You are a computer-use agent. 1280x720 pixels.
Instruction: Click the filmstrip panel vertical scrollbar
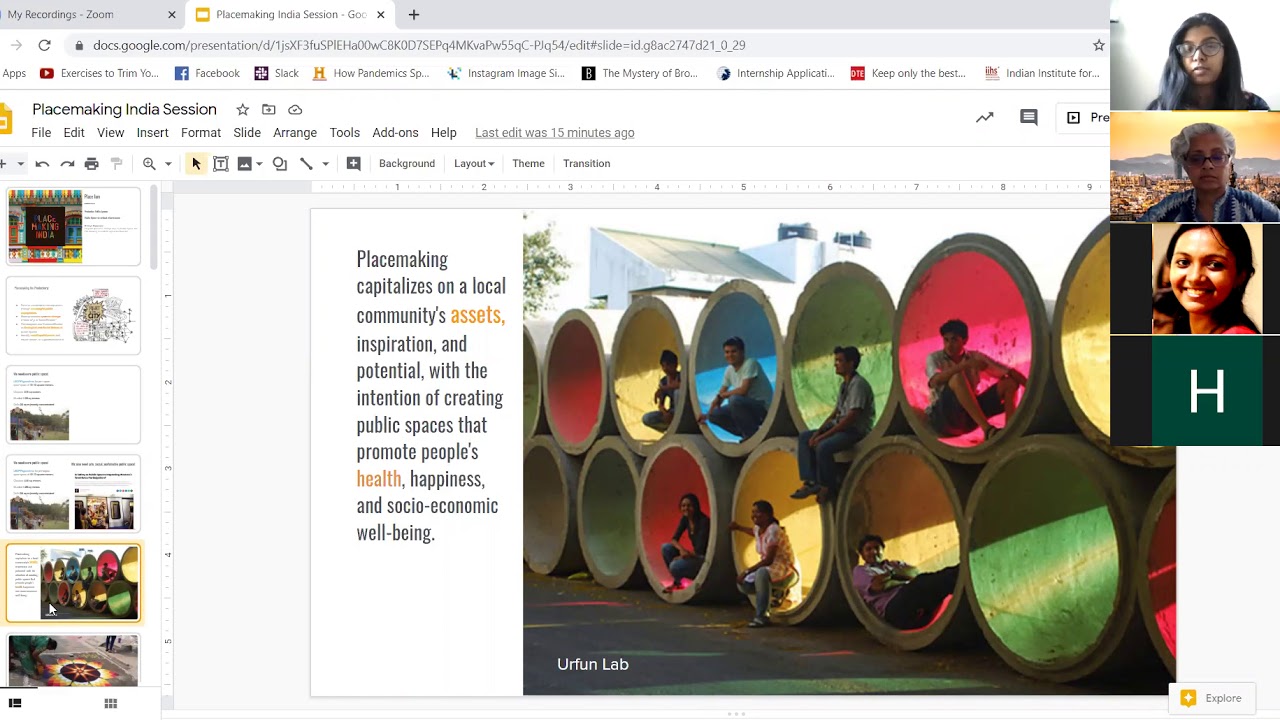(x=153, y=228)
